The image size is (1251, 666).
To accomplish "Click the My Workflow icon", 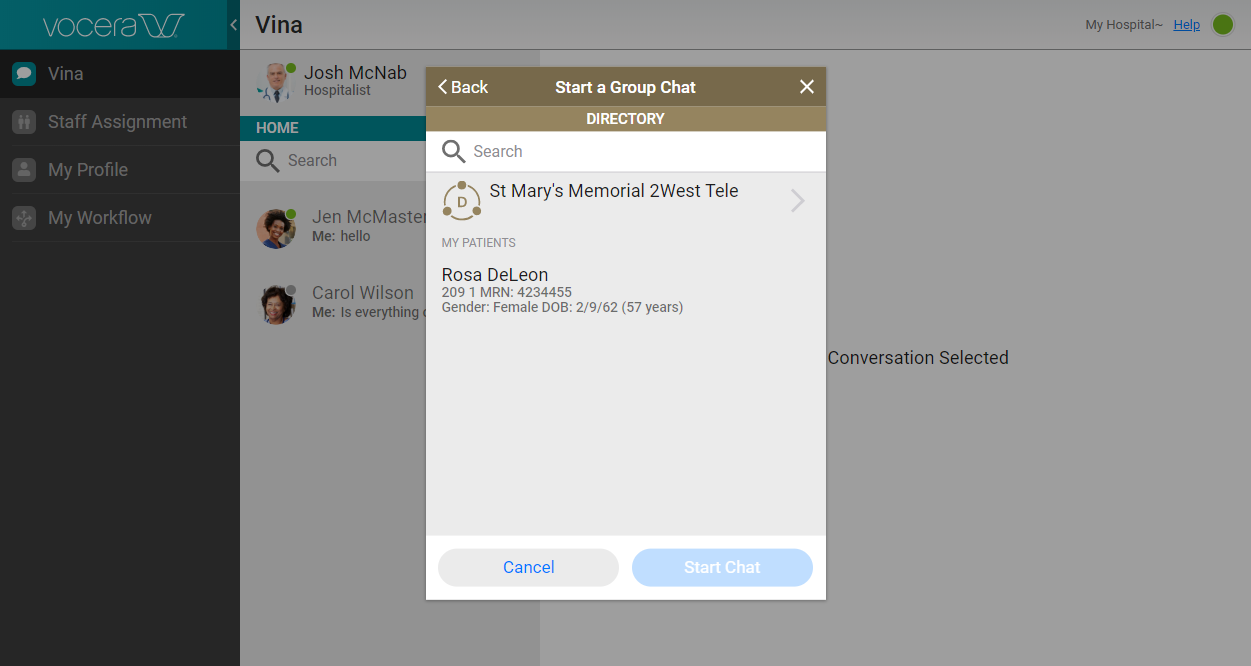I will 24,218.
